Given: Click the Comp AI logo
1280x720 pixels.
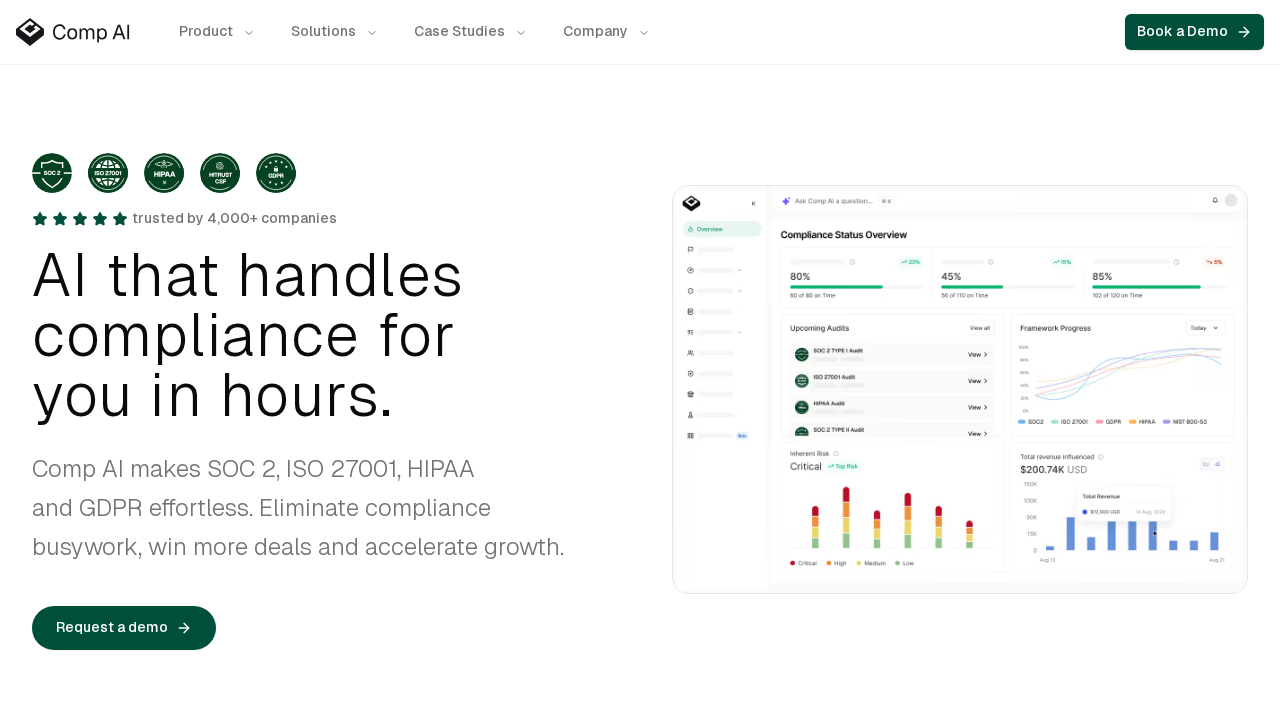Looking at the screenshot, I should [73, 32].
